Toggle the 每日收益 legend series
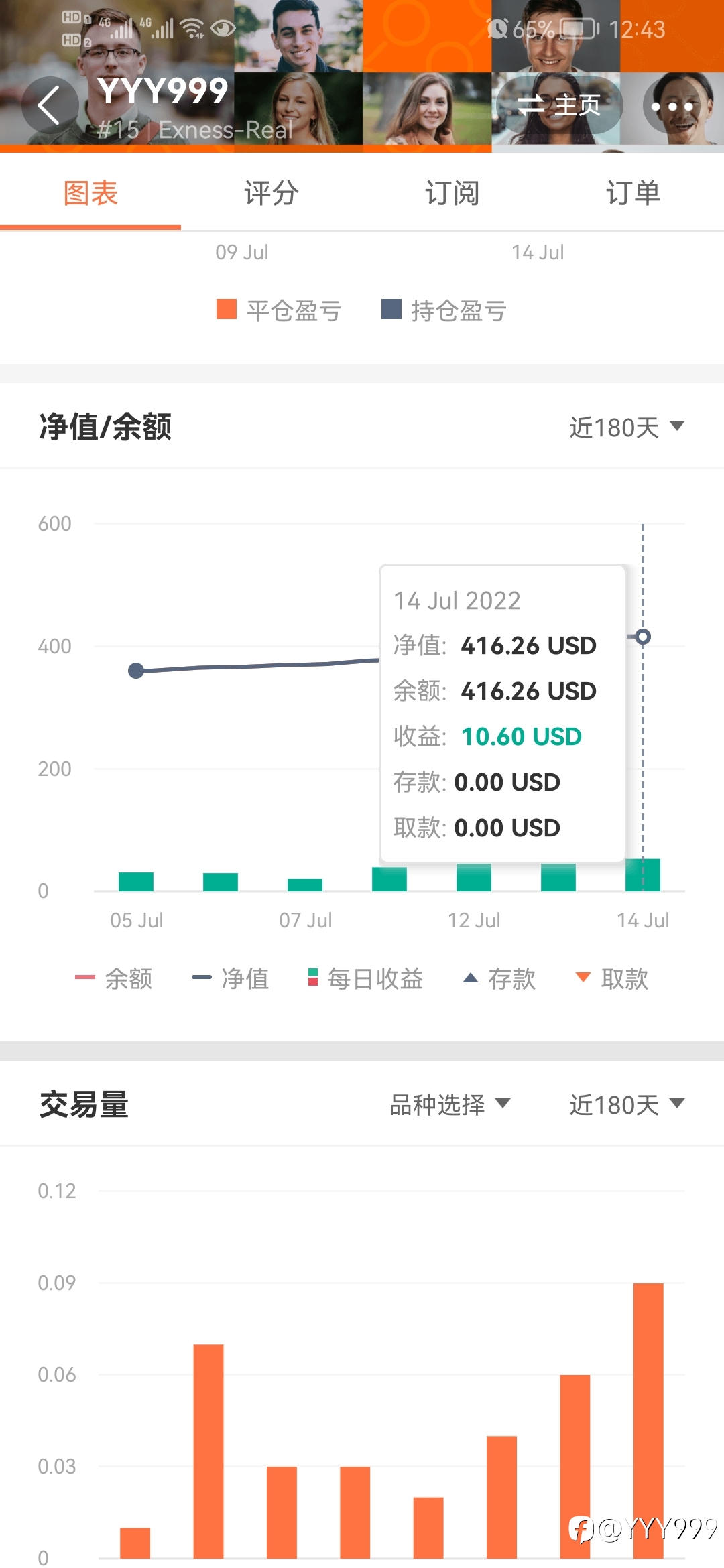The width and height of the screenshot is (724, 1568). pyautogui.click(x=365, y=979)
